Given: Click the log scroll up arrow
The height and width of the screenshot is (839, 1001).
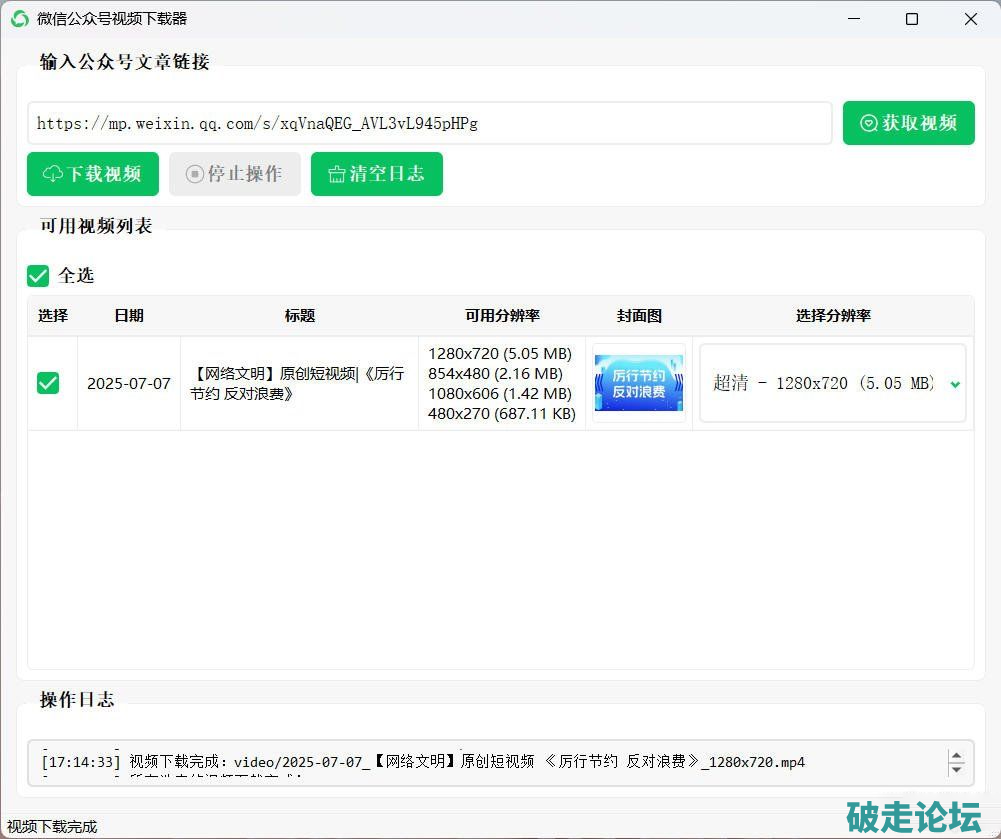Looking at the screenshot, I should tap(957, 756).
